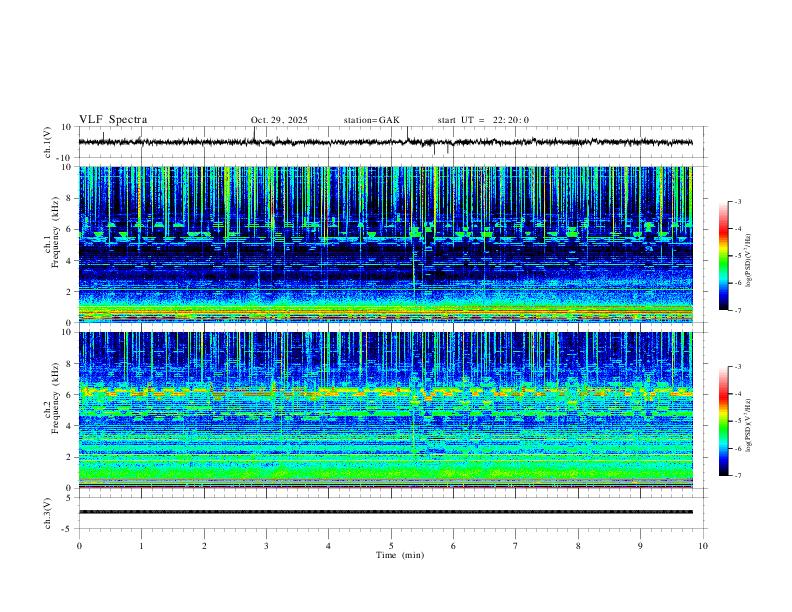The image size is (792, 612).
Task: Click the "ch.3(V)" axis label
Action: point(48,513)
